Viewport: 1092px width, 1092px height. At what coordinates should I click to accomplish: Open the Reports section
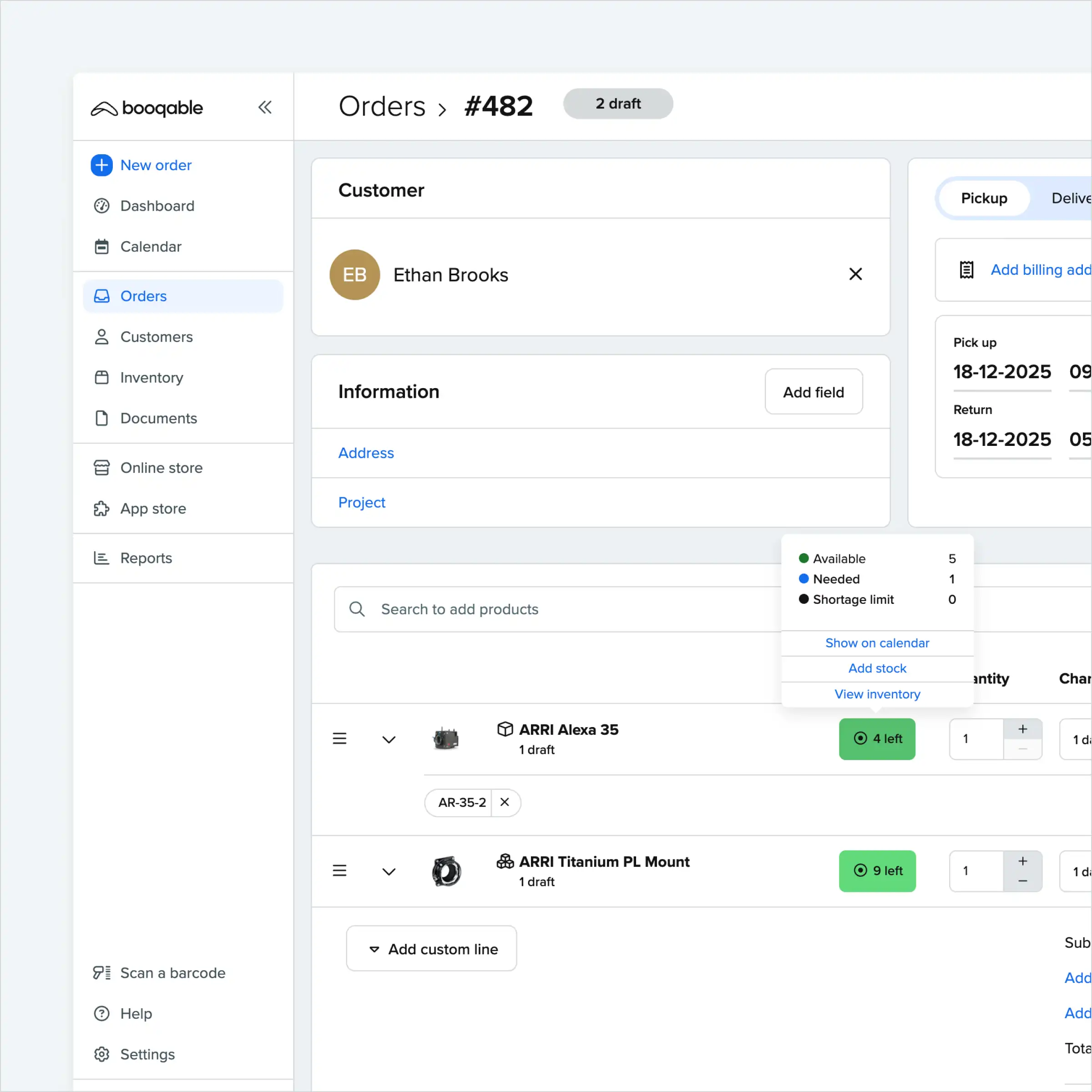pyautogui.click(x=147, y=558)
